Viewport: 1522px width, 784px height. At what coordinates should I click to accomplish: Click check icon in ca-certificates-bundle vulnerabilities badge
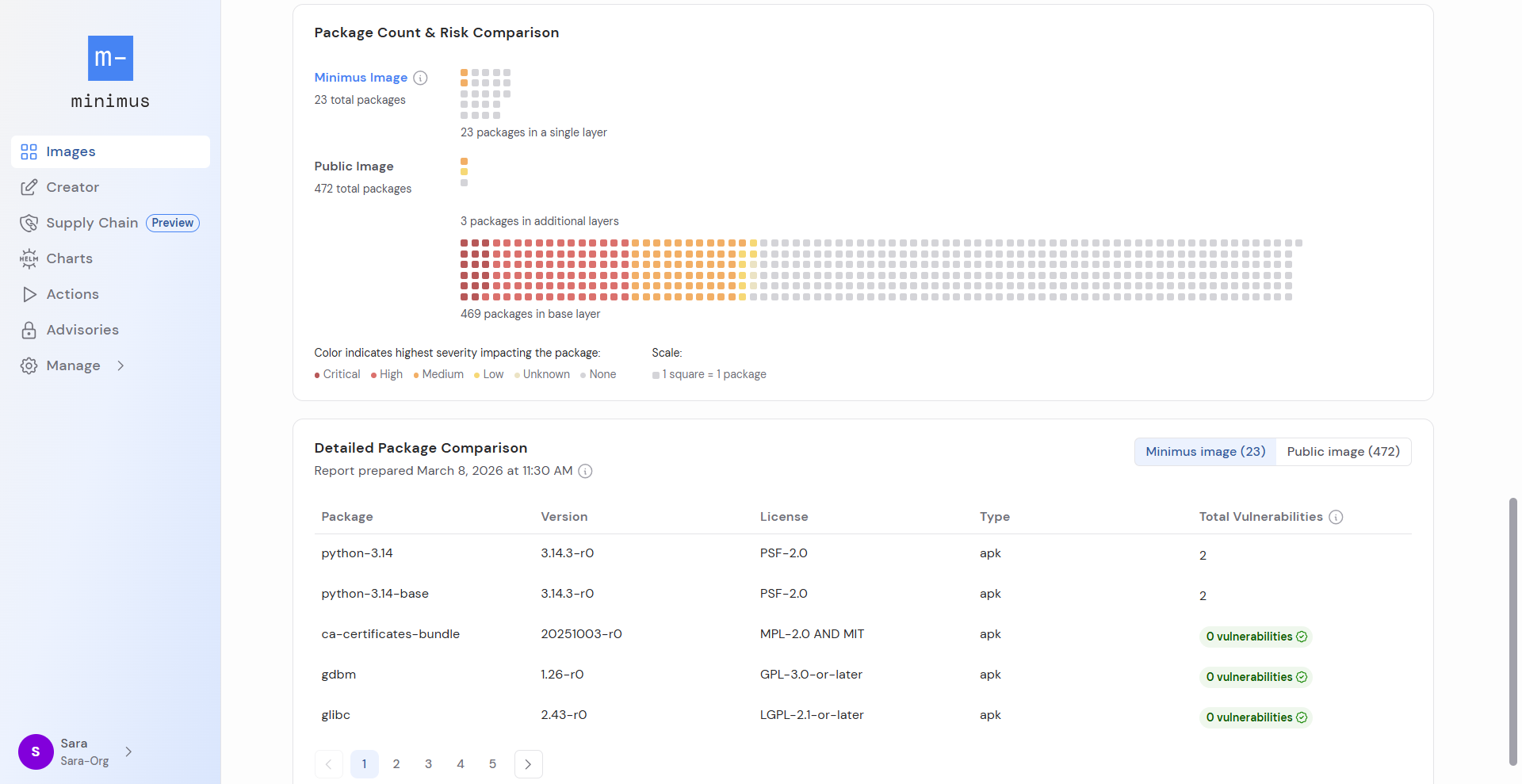coord(1302,637)
